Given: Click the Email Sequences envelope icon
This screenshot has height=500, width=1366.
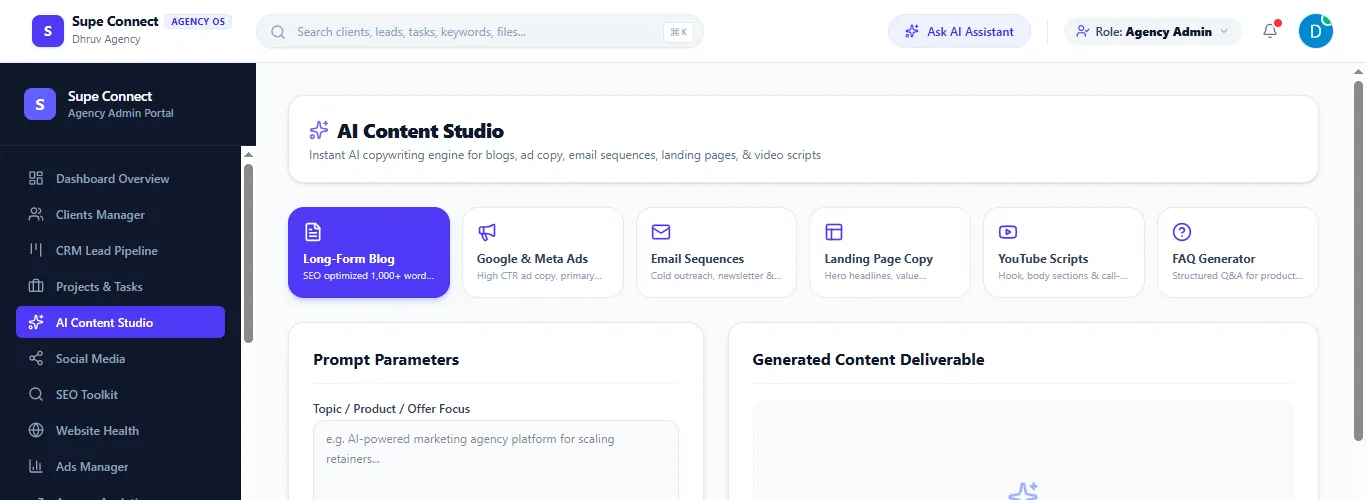Looking at the screenshot, I should [x=661, y=232].
